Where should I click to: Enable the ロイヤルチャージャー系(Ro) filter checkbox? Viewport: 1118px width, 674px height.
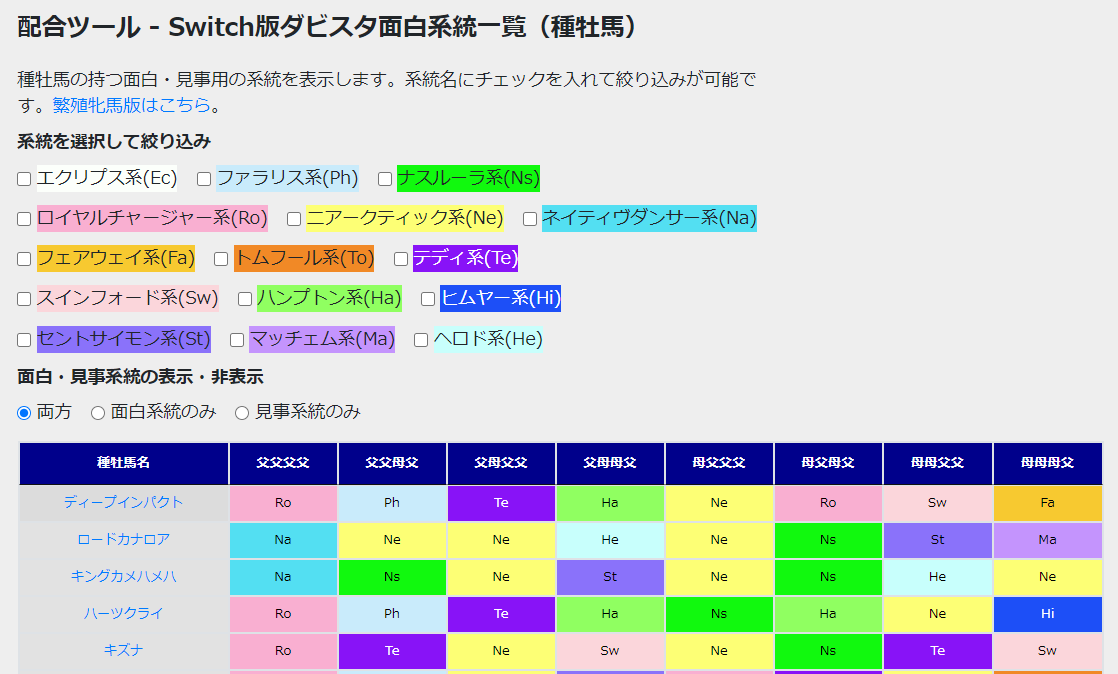pyautogui.click(x=24, y=219)
